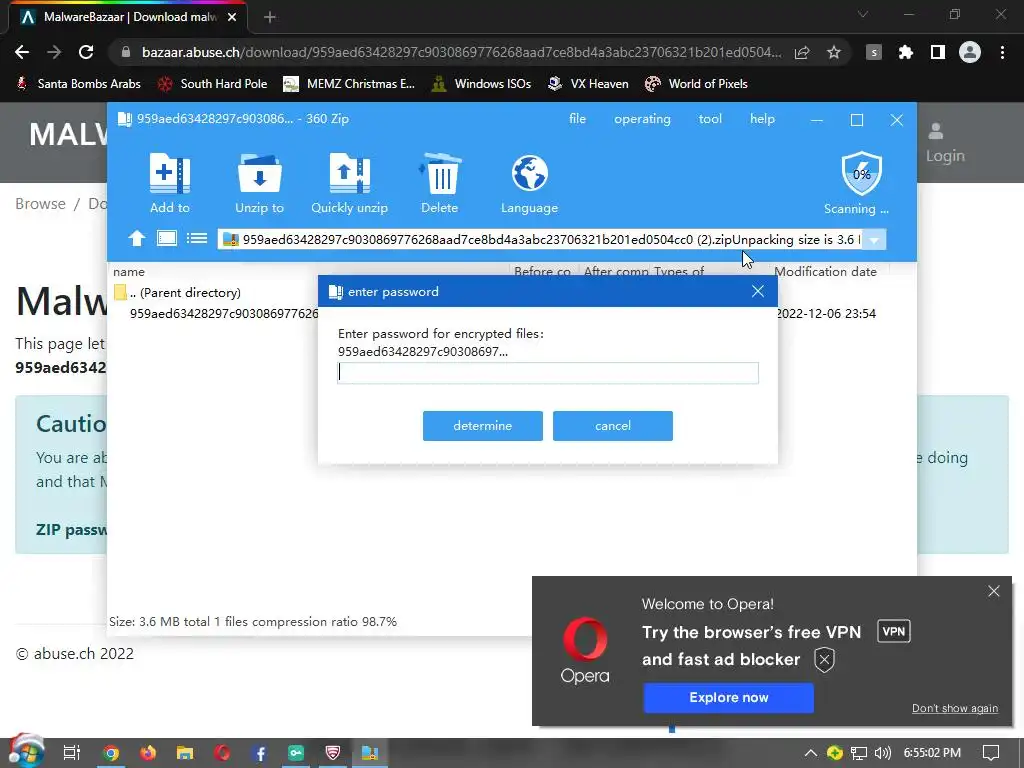Click Don't show again link
The image size is (1024, 768).
(955, 709)
